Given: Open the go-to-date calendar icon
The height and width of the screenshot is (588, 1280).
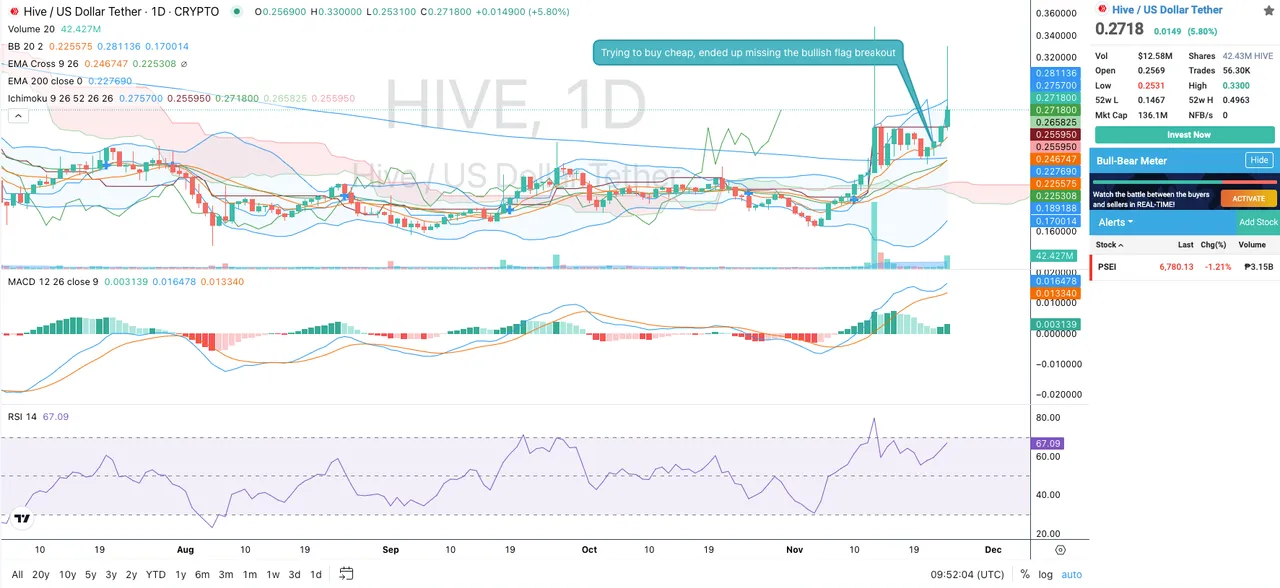Looking at the screenshot, I should point(346,574).
